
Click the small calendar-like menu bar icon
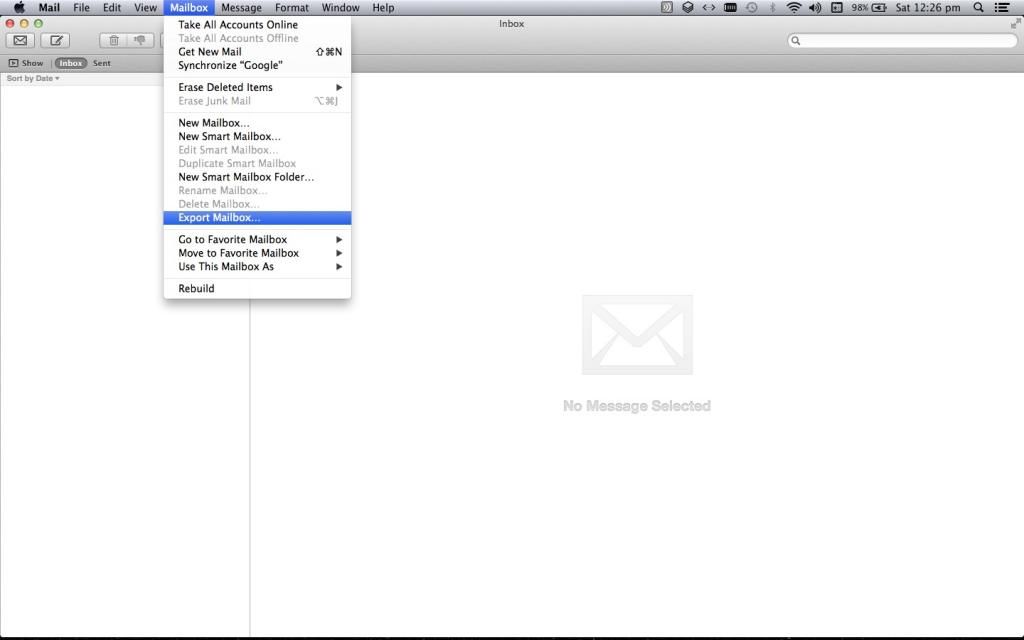point(837,8)
